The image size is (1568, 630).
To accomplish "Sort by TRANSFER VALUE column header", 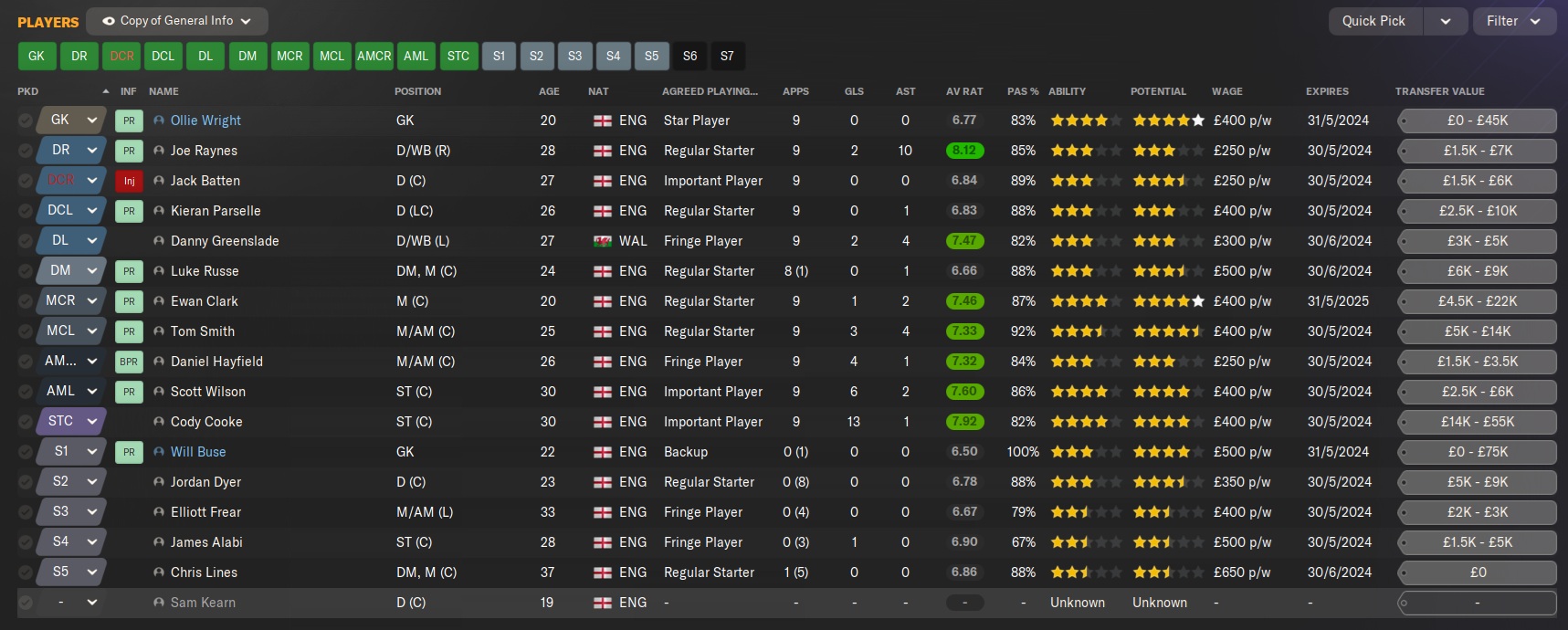I will pos(1440,91).
